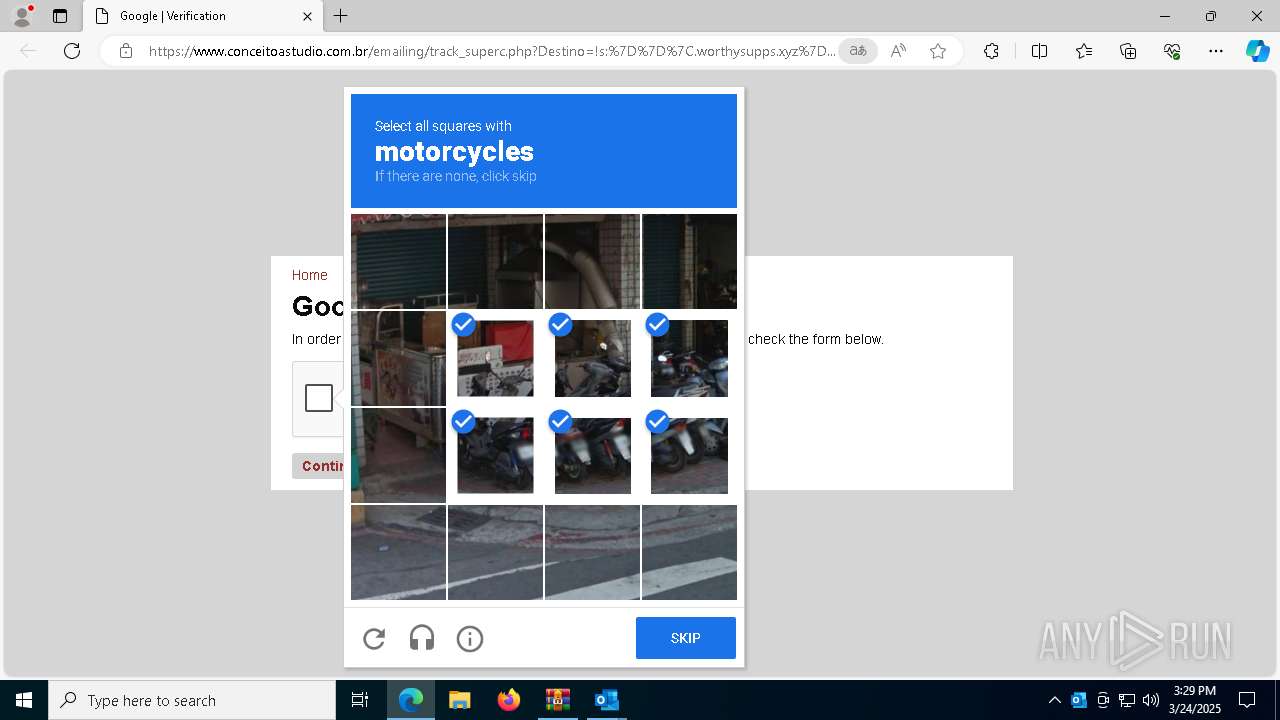Open a new browser tab
Screen dimensions: 1280x720
(341, 16)
